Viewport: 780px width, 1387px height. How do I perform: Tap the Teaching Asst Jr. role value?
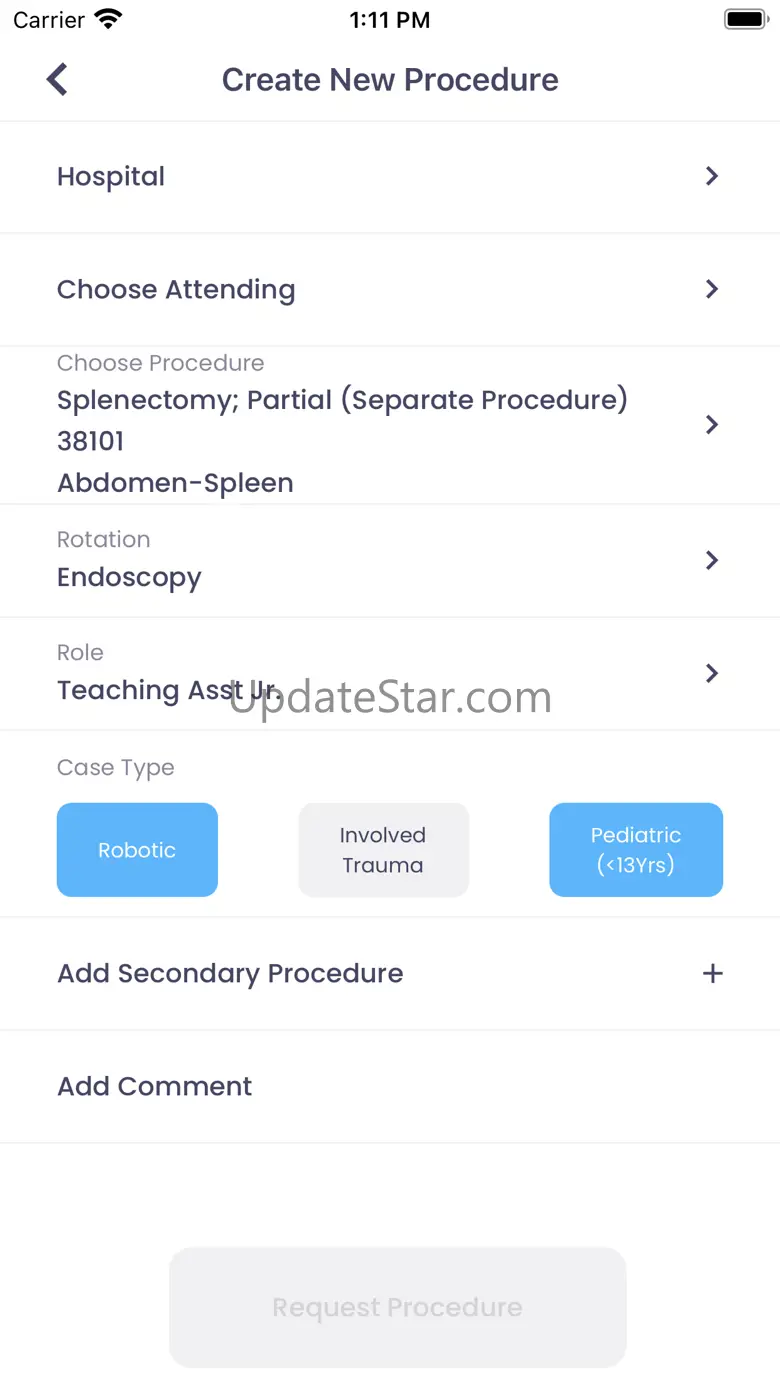(x=168, y=690)
